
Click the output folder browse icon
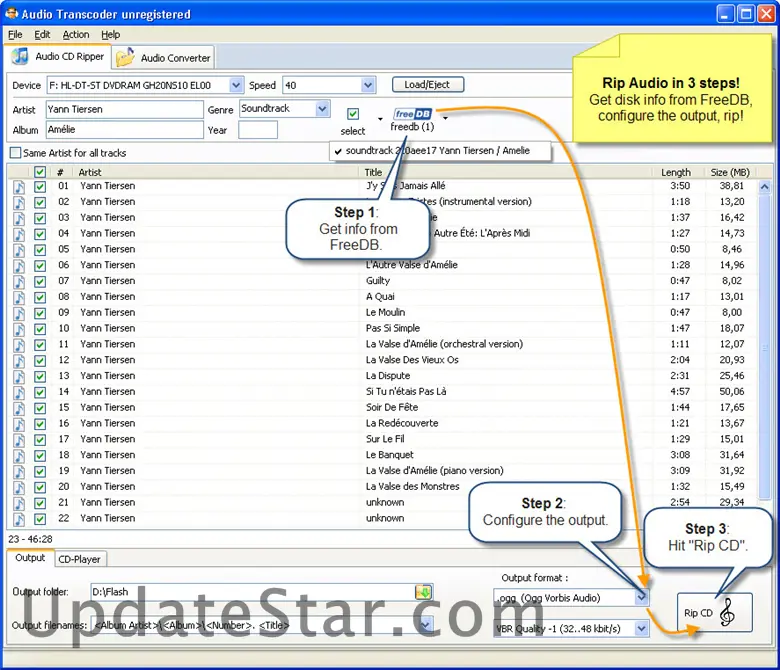tap(423, 592)
